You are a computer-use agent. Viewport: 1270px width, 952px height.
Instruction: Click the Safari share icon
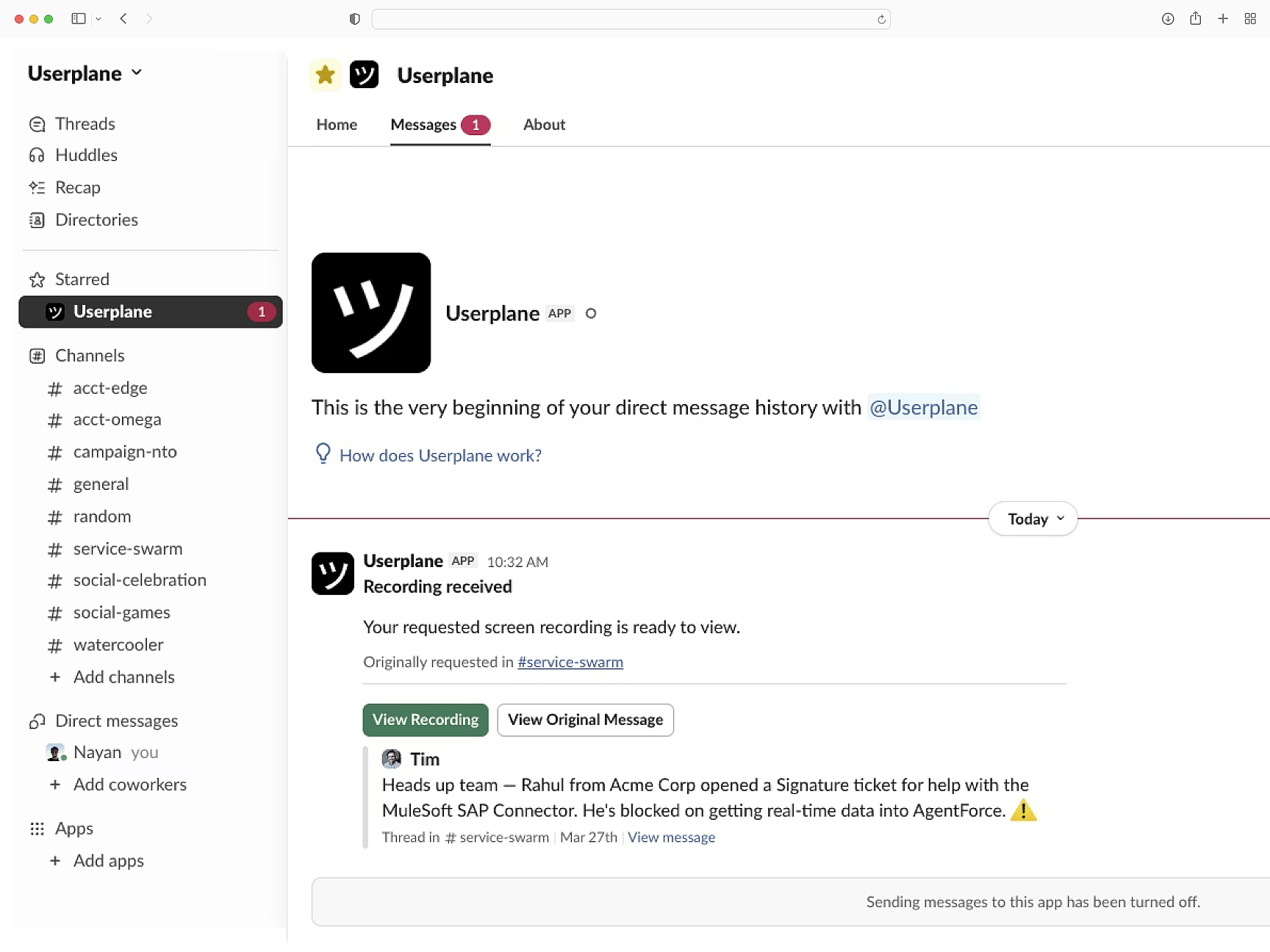(x=1195, y=19)
